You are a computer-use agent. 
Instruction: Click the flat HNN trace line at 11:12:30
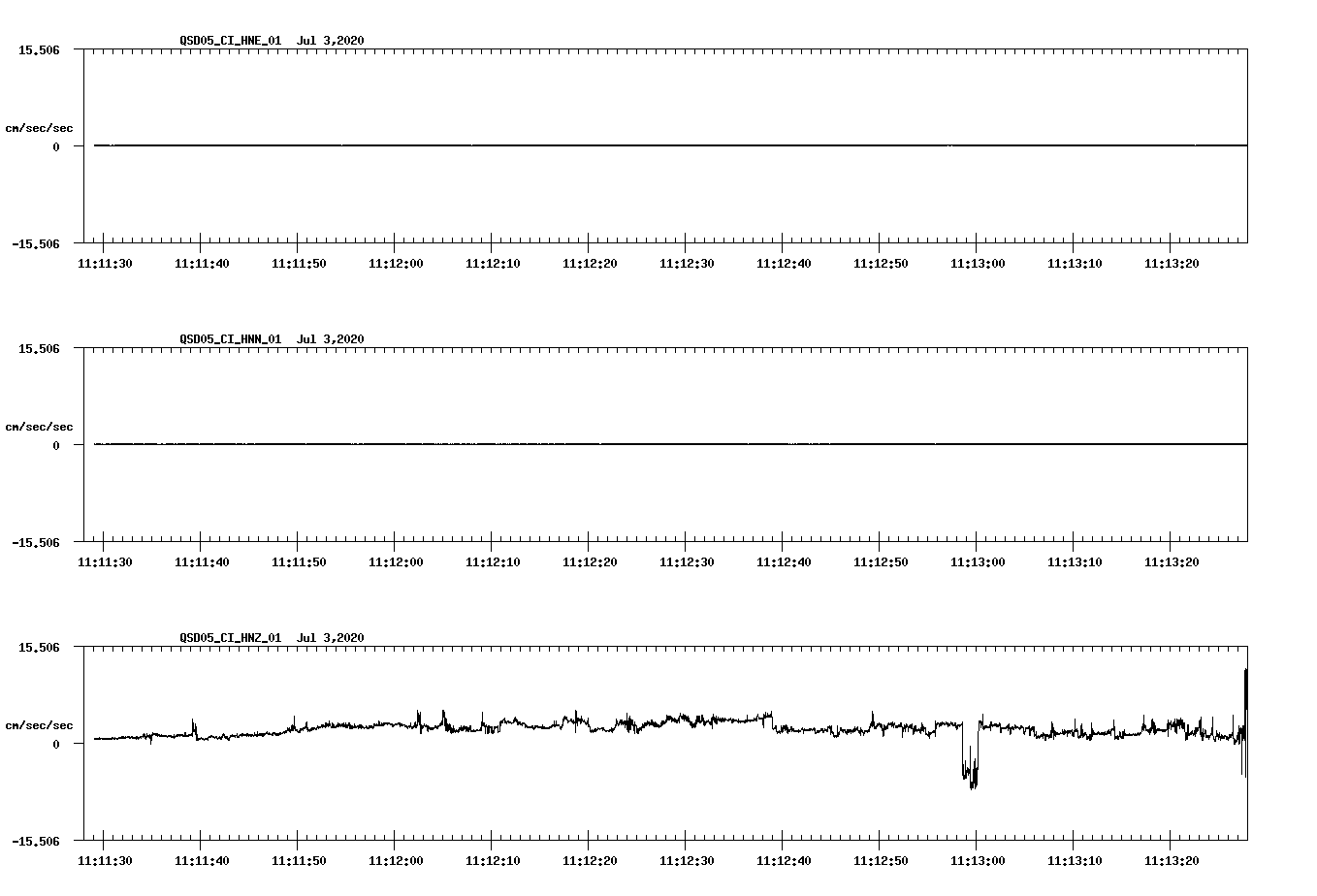pyautogui.click(x=686, y=444)
